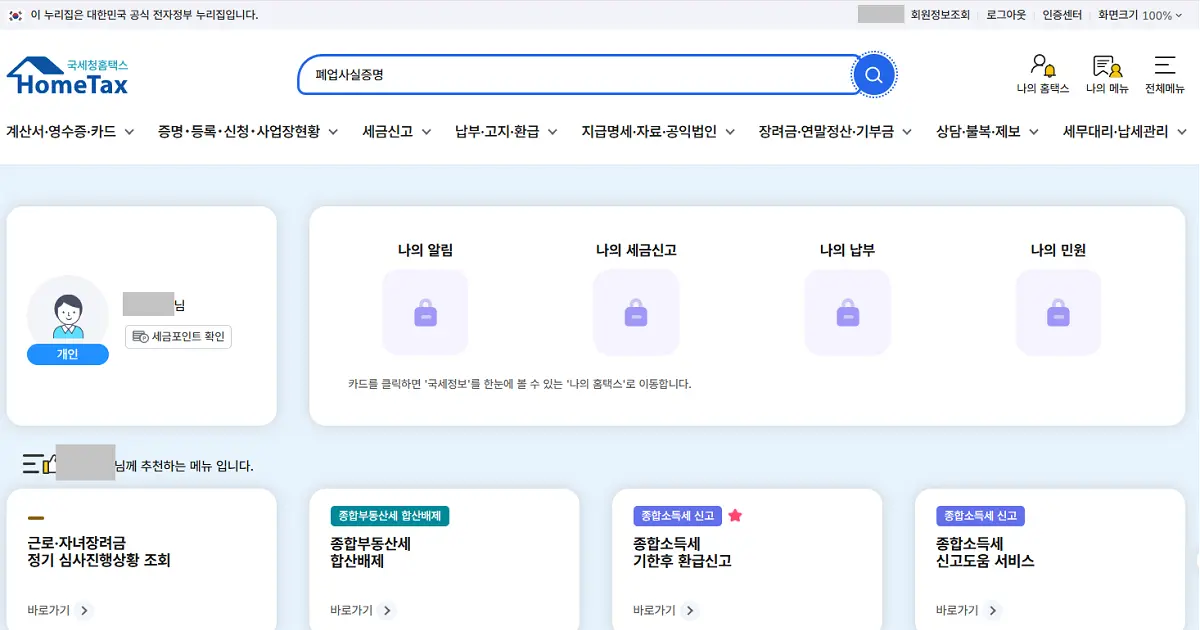Open 종합소득세 기한후 환급신고 card title
The width and height of the screenshot is (1200, 630).
pyautogui.click(x=682, y=552)
